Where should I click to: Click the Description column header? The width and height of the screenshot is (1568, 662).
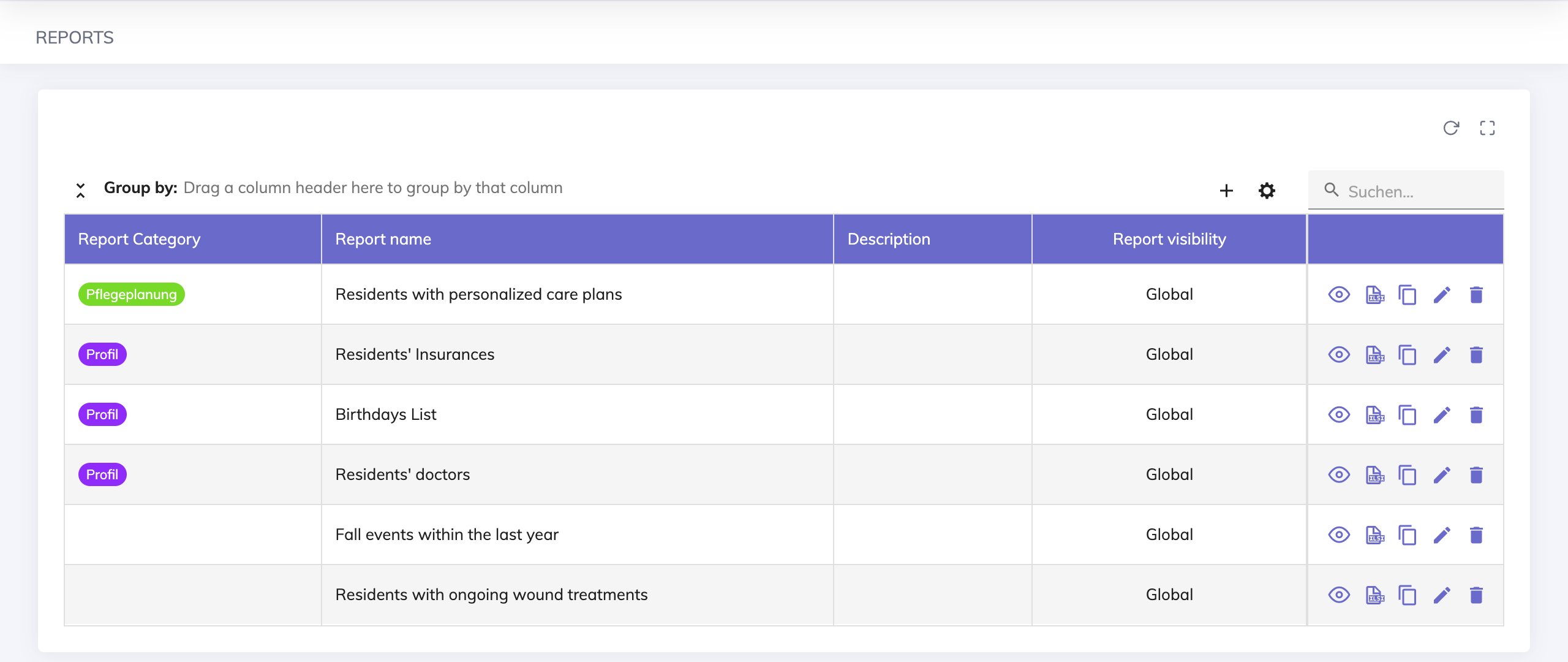pyautogui.click(x=888, y=239)
